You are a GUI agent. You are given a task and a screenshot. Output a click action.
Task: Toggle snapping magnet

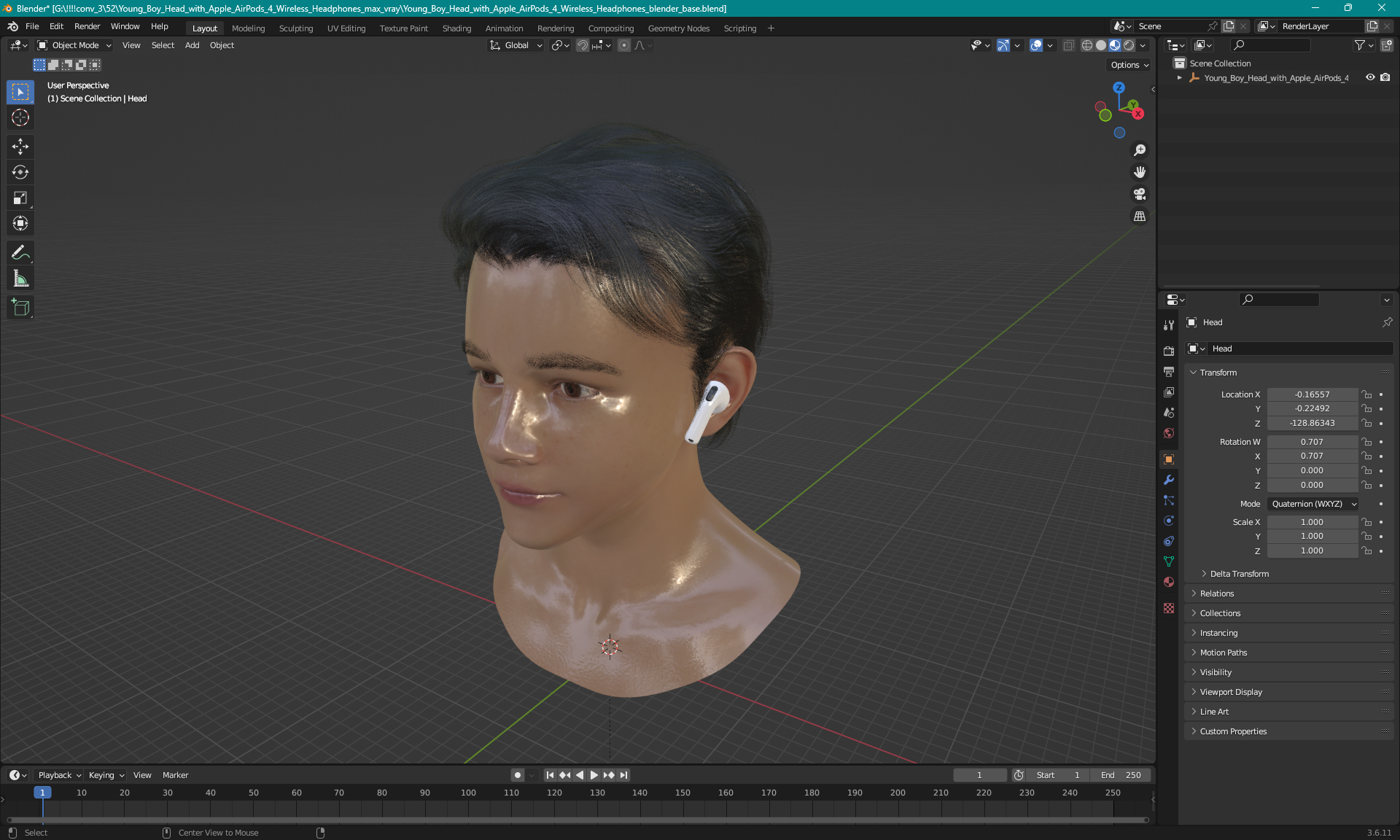click(x=583, y=45)
